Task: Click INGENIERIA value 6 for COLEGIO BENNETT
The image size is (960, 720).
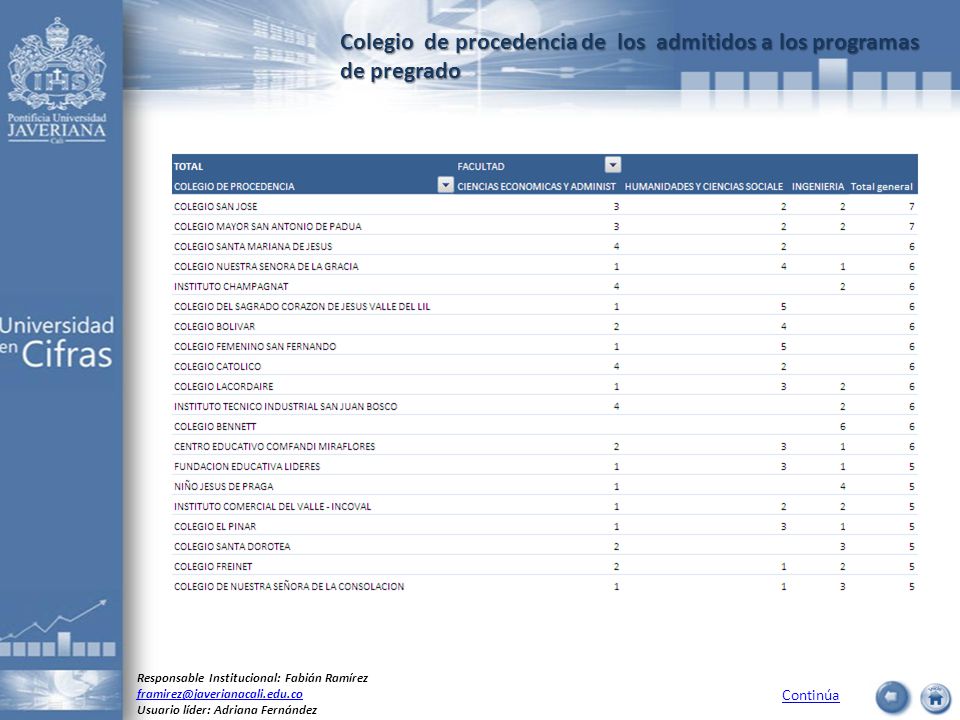Action: click(842, 427)
